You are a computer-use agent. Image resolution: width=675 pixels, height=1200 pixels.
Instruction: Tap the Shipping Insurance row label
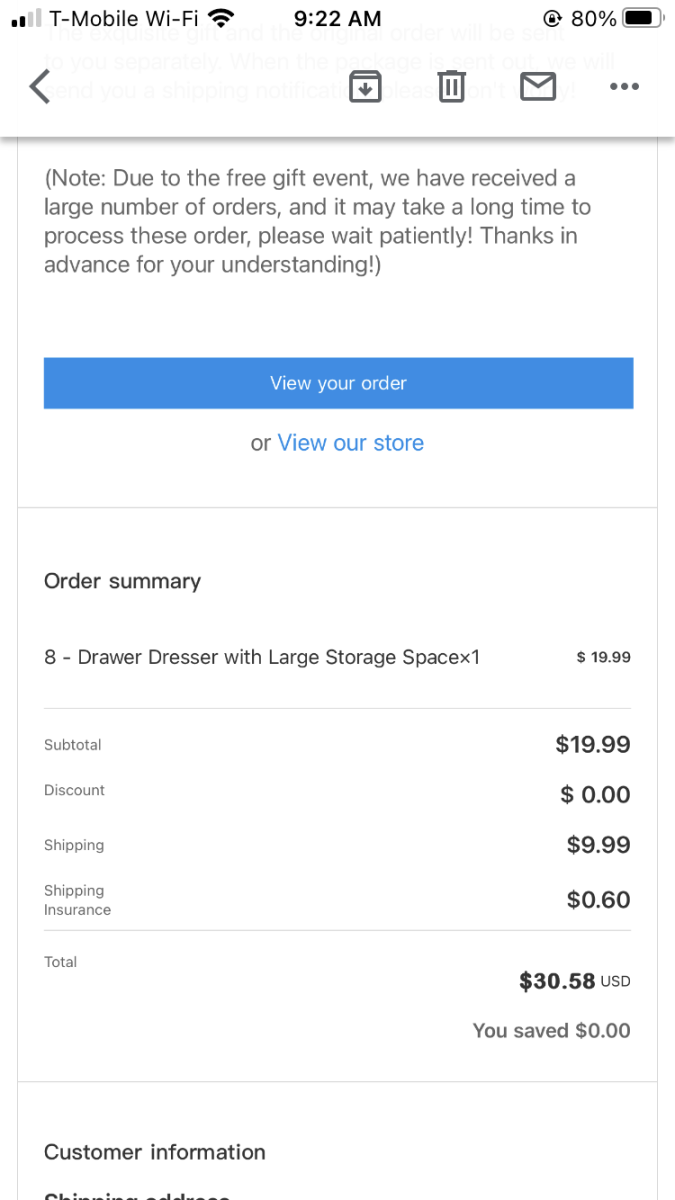click(x=77, y=900)
